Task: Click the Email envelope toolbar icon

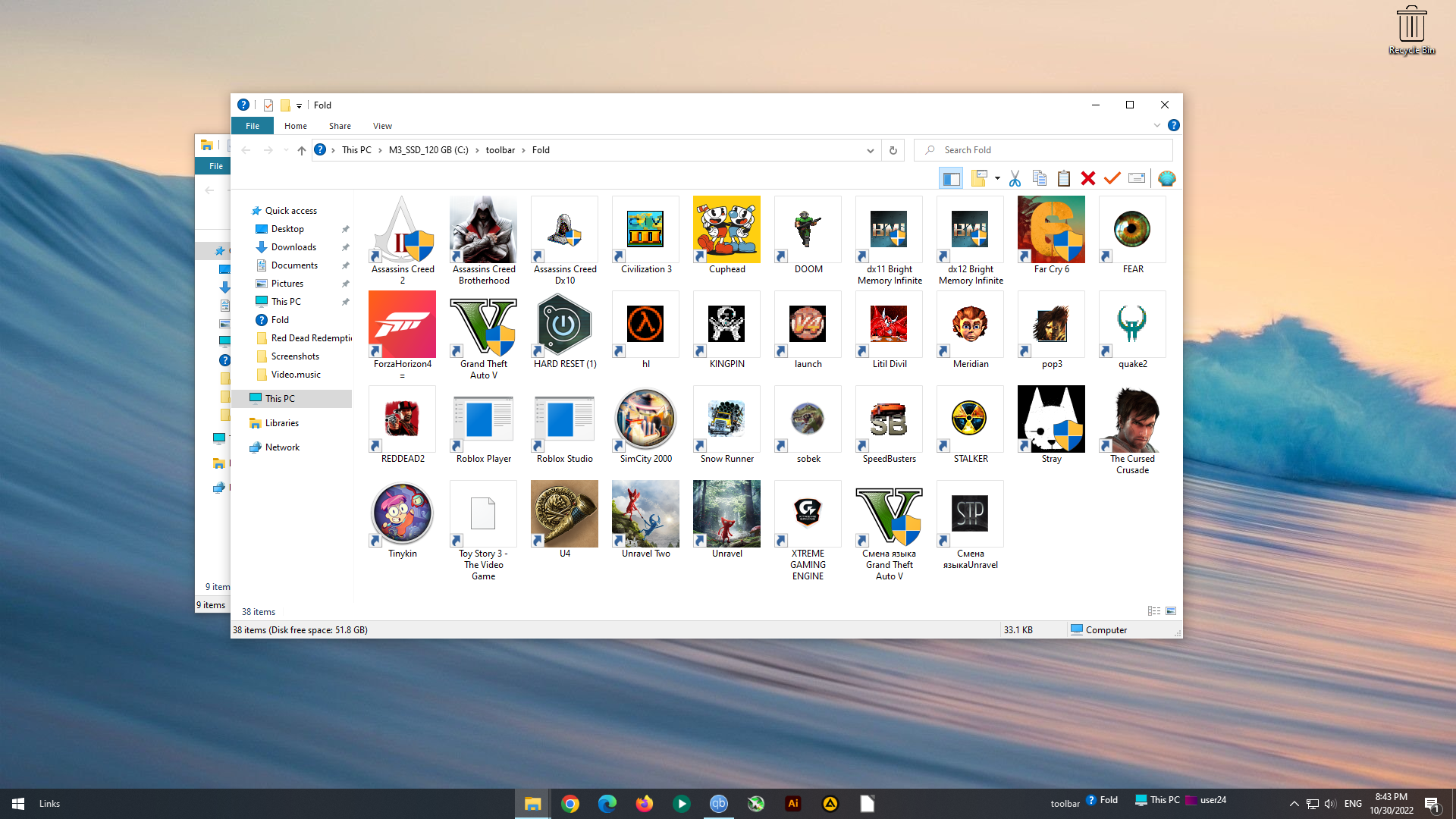Action: click(x=1137, y=179)
